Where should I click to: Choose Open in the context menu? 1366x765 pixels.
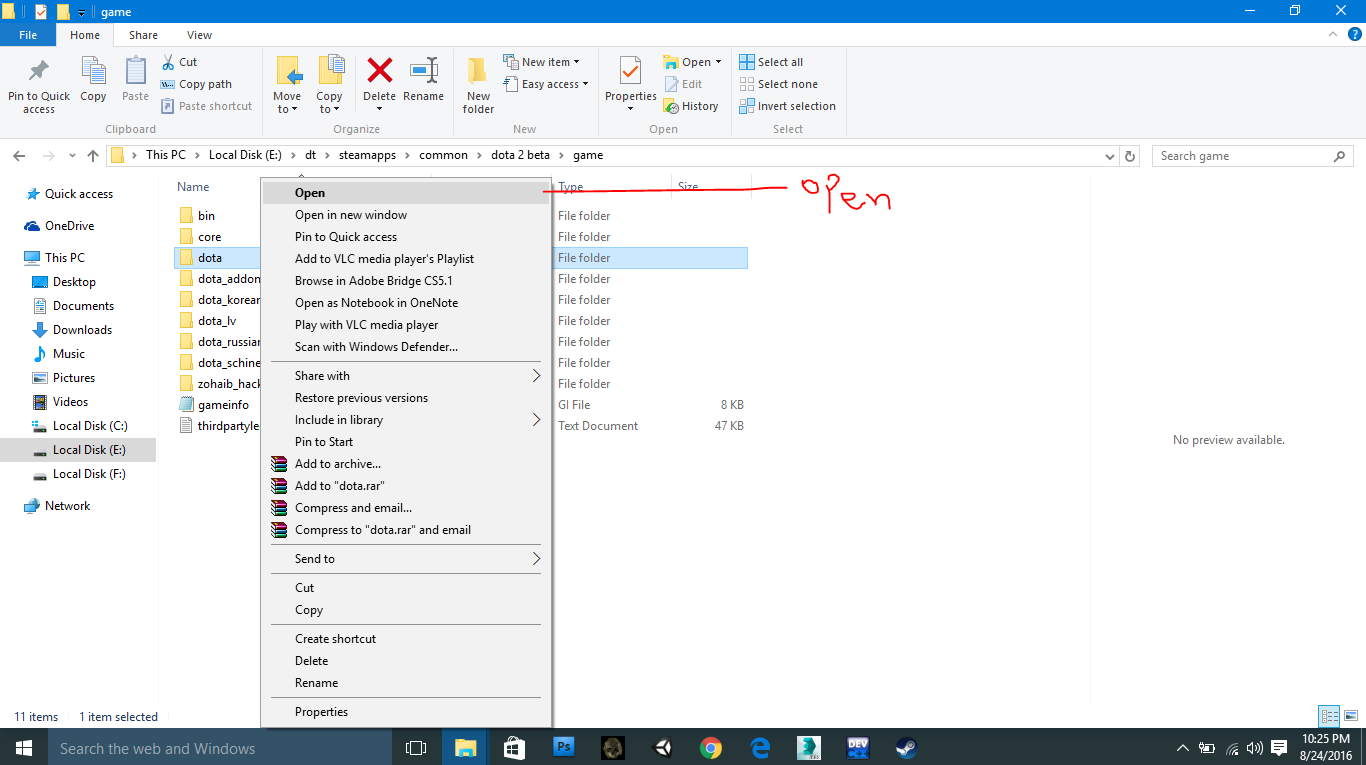pos(406,193)
